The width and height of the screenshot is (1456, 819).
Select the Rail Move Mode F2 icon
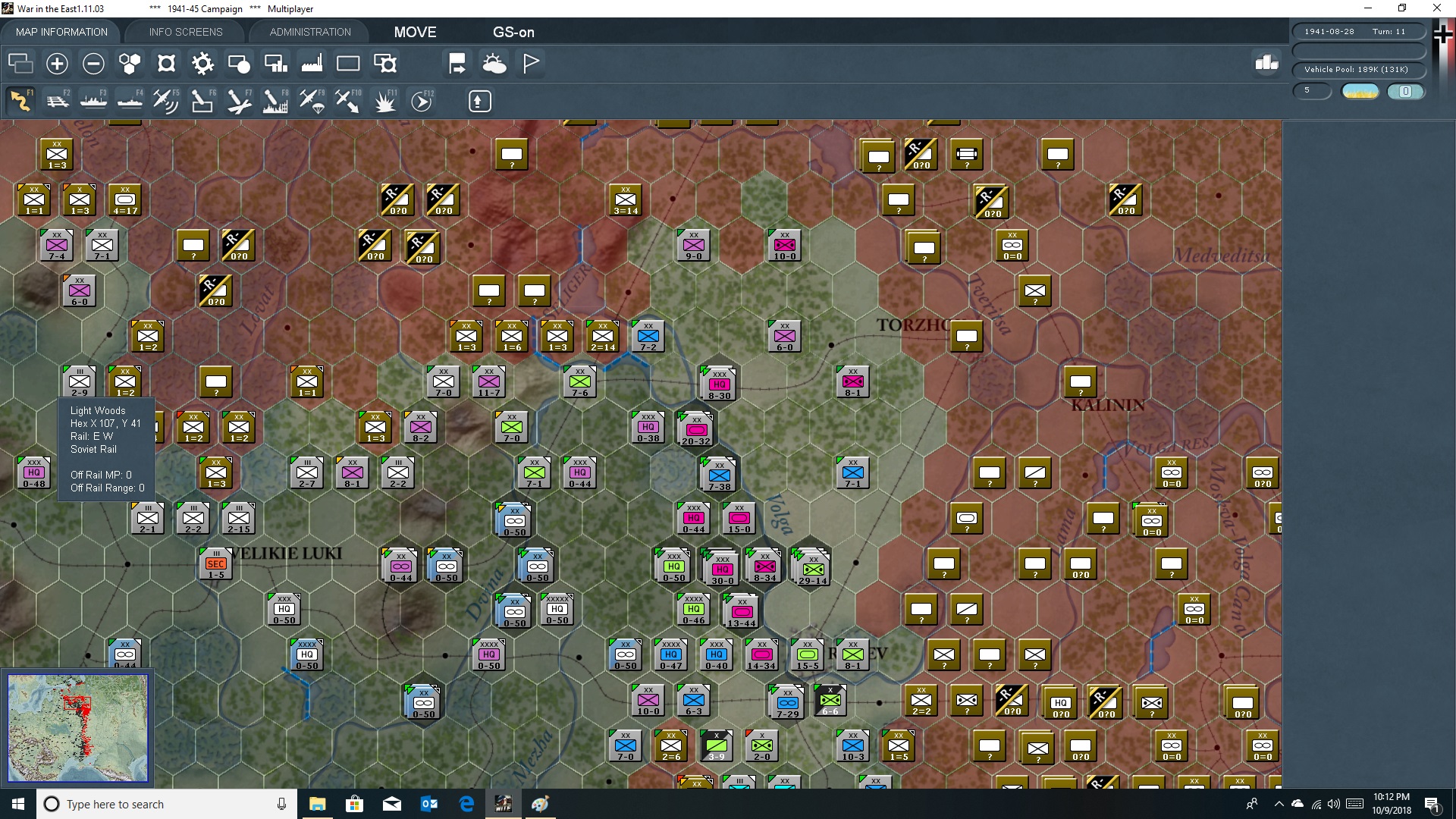(x=58, y=101)
